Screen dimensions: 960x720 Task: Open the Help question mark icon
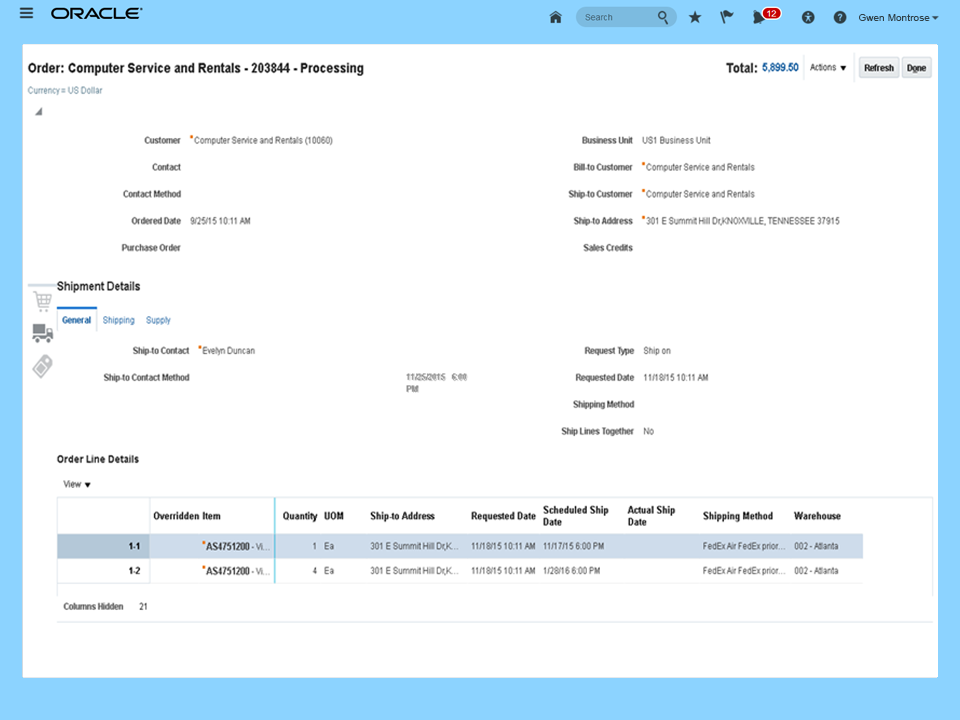[x=840, y=17]
